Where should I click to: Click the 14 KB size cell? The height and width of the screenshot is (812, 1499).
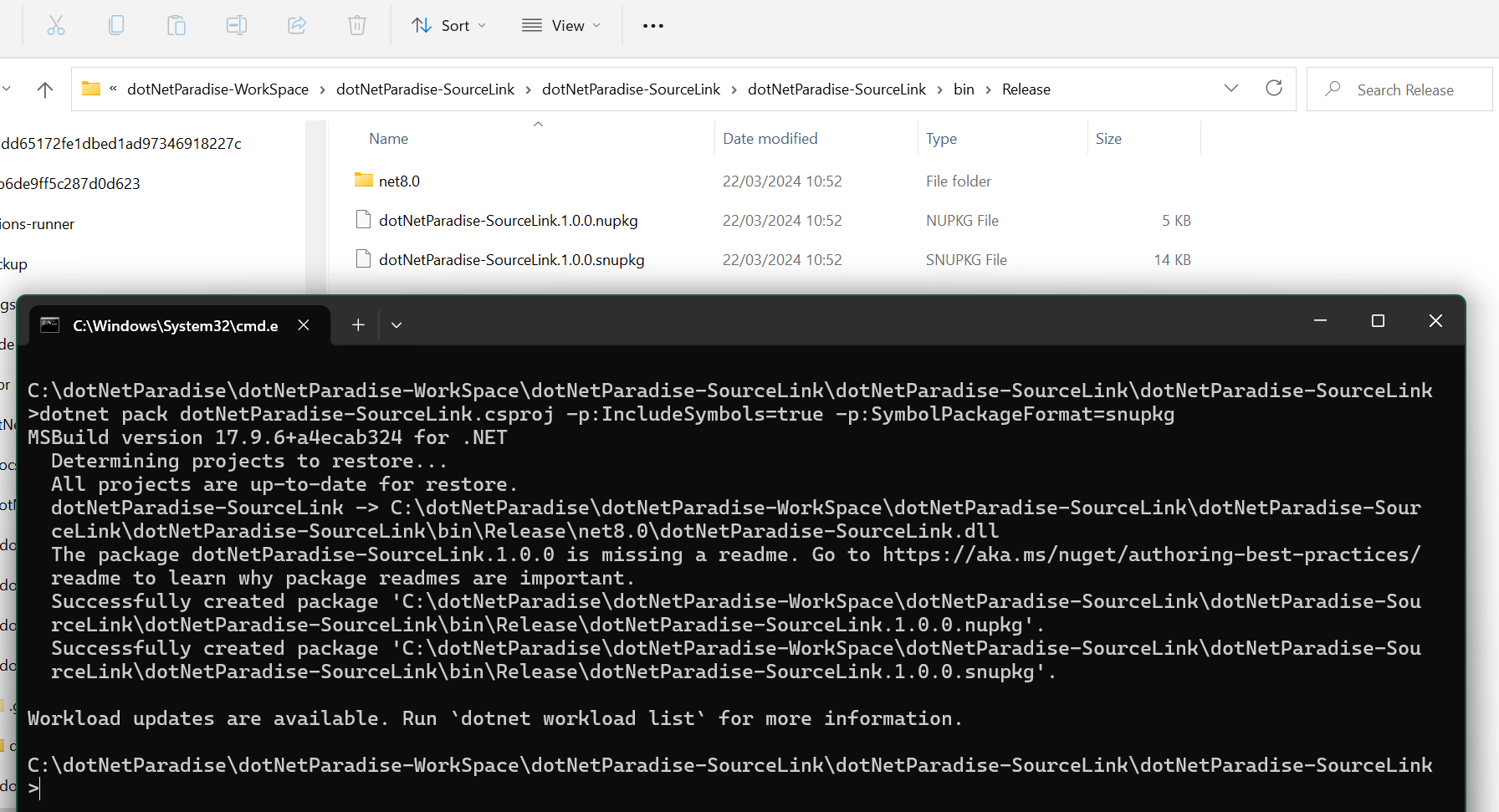coord(1172,260)
